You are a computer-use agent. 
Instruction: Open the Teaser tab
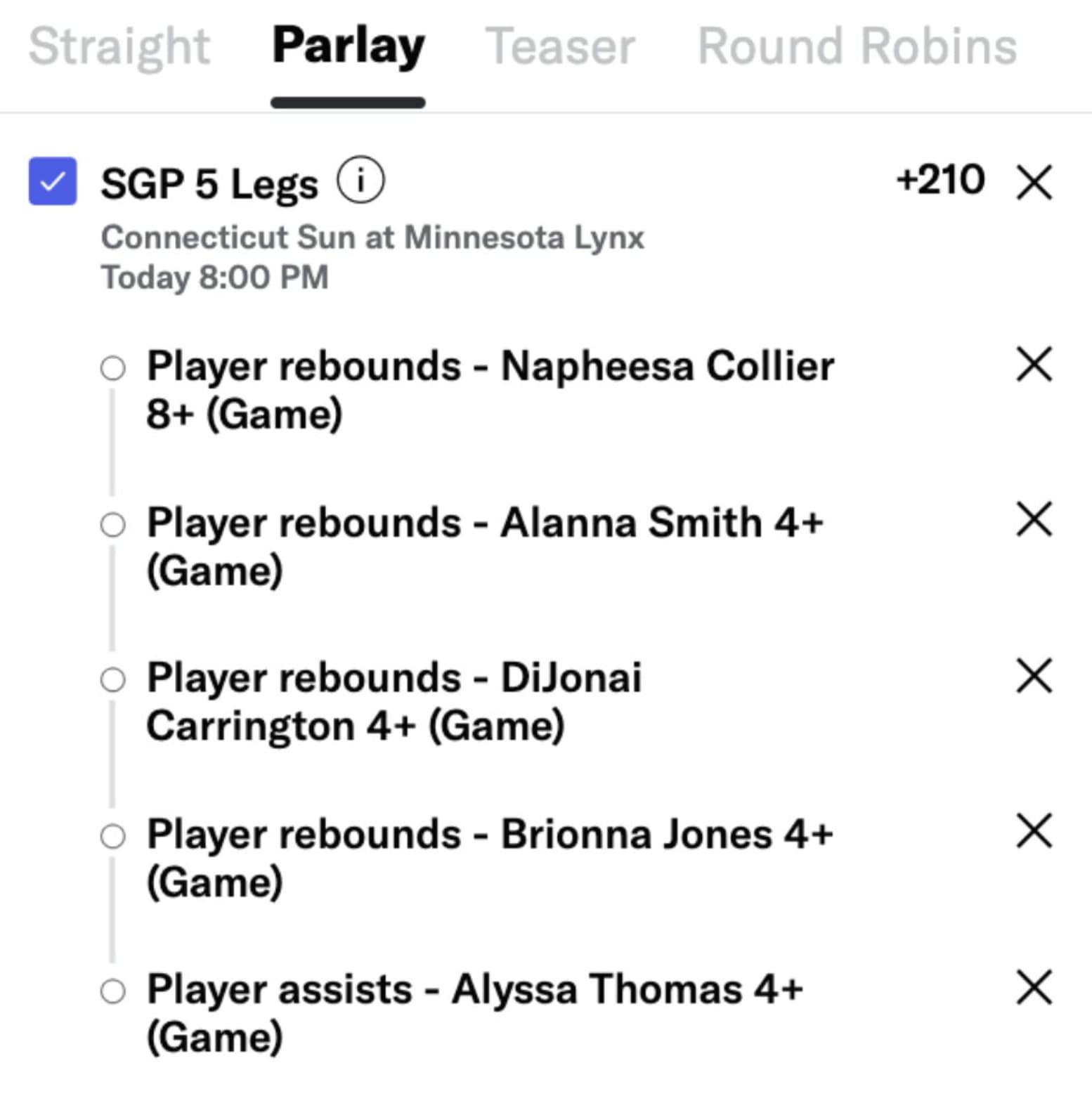[560, 46]
